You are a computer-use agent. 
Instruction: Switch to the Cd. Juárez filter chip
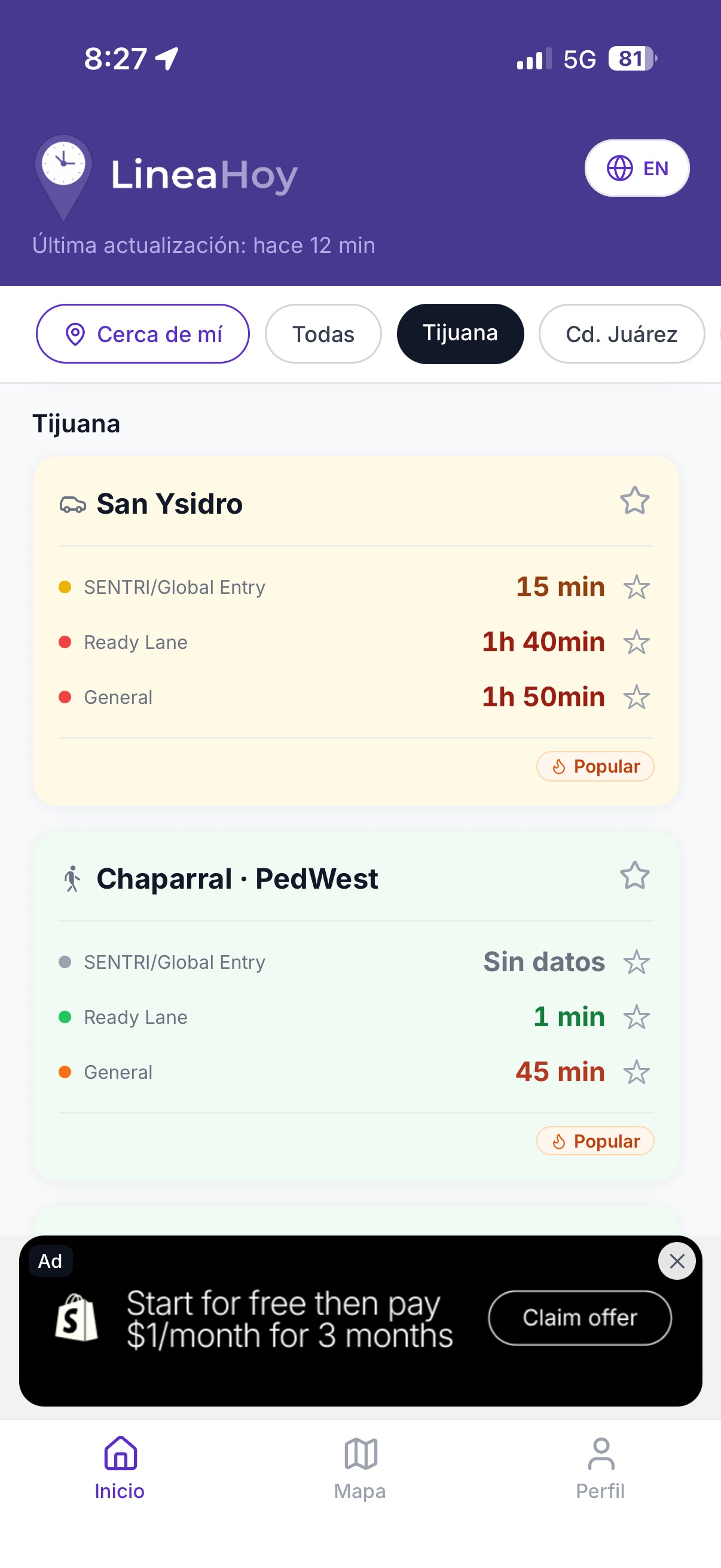pos(621,334)
